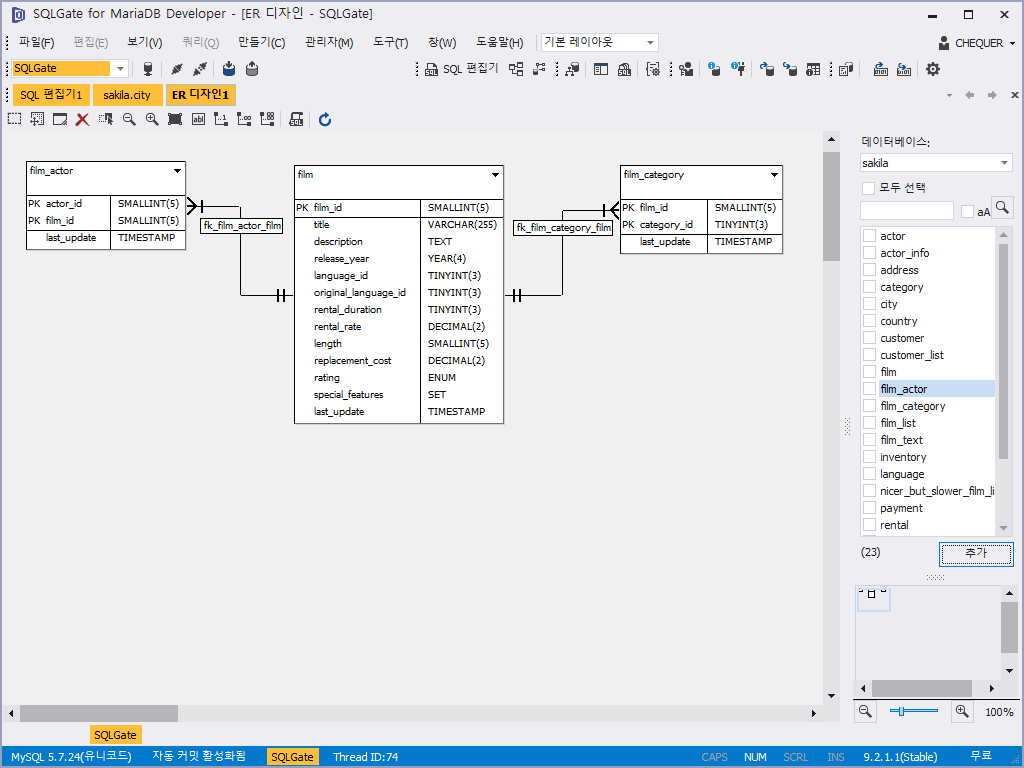Click the blue refresh arrow icon
1024x768 pixels.
325,119
